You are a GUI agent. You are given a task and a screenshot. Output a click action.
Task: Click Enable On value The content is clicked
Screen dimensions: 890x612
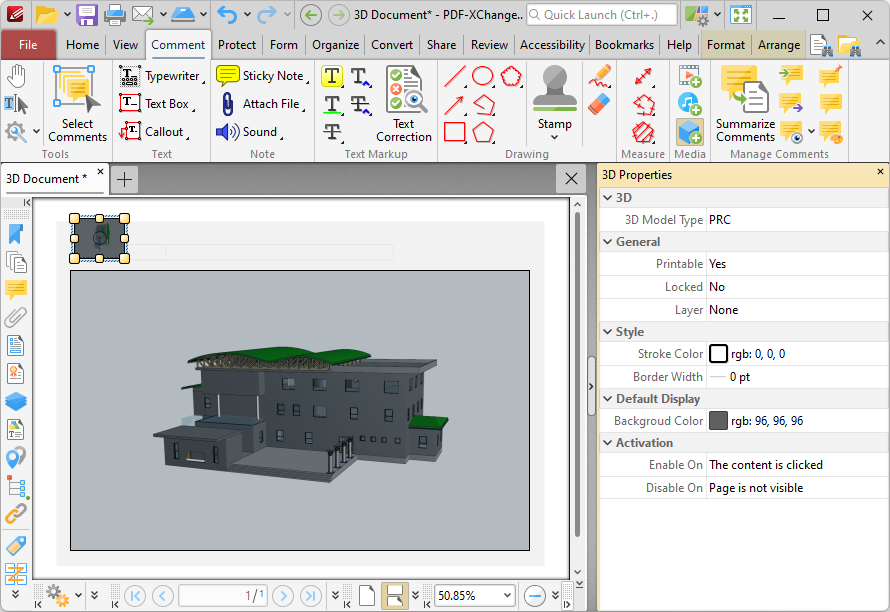(x=766, y=465)
